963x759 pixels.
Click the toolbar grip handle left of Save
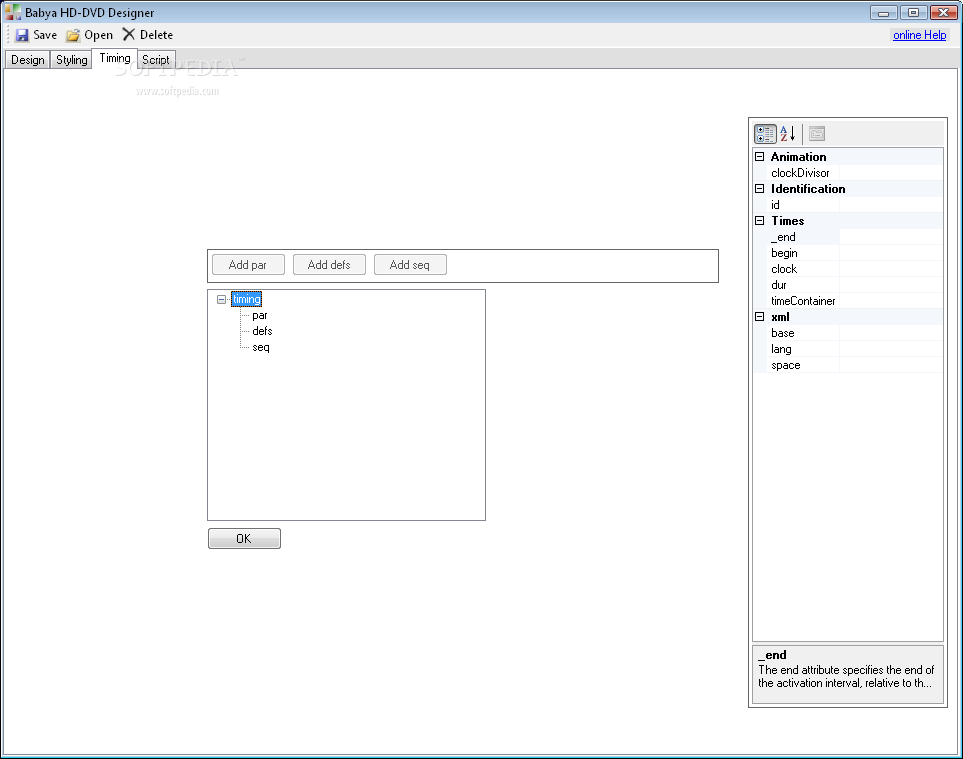click(9, 35)
